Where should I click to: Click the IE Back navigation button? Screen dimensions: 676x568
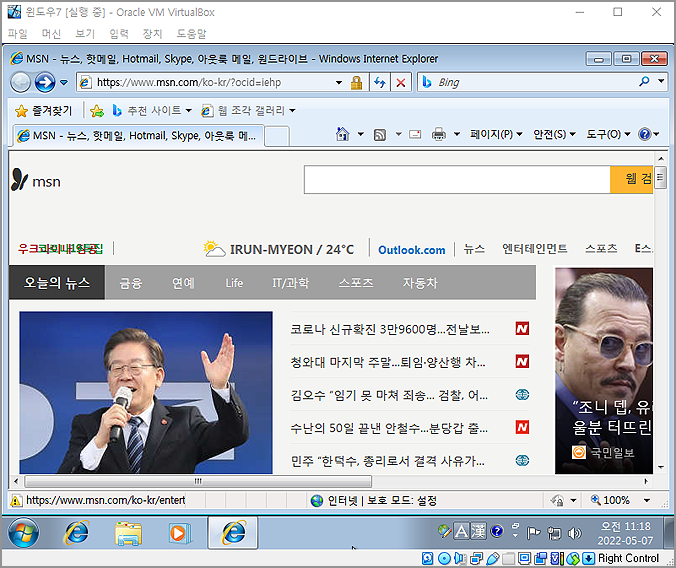[x=20, y=82]
